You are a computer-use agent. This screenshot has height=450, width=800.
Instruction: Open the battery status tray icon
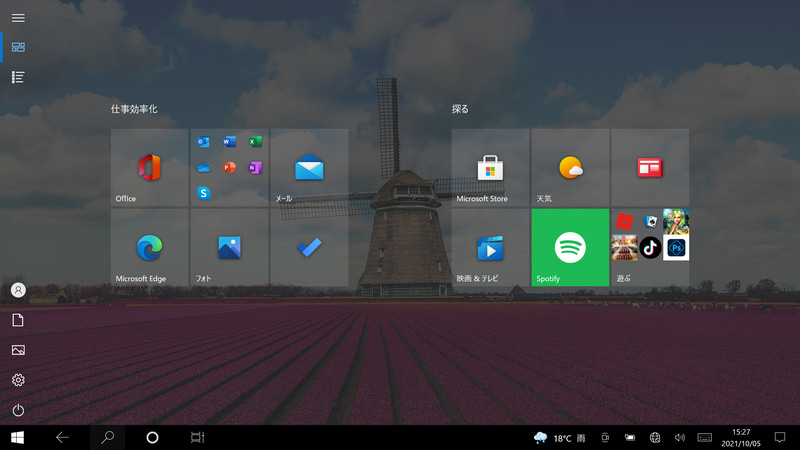(x=630, y=438)
